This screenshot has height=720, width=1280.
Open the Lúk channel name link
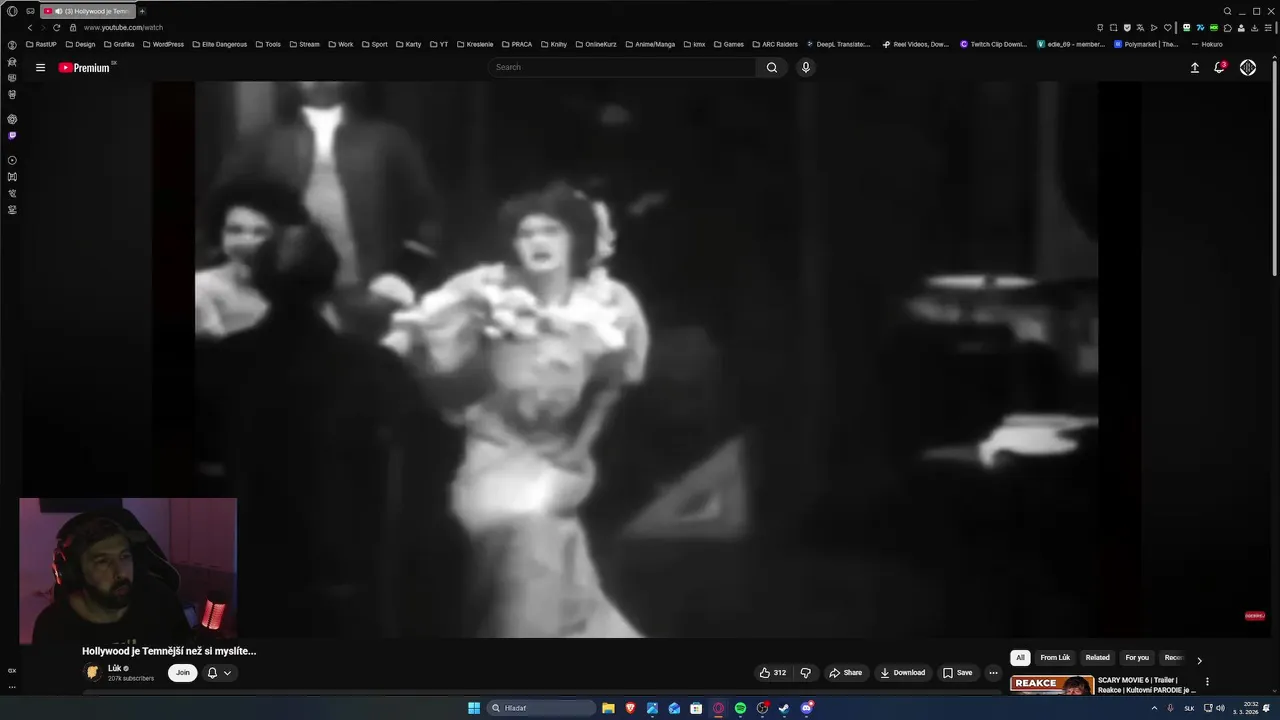114,668
